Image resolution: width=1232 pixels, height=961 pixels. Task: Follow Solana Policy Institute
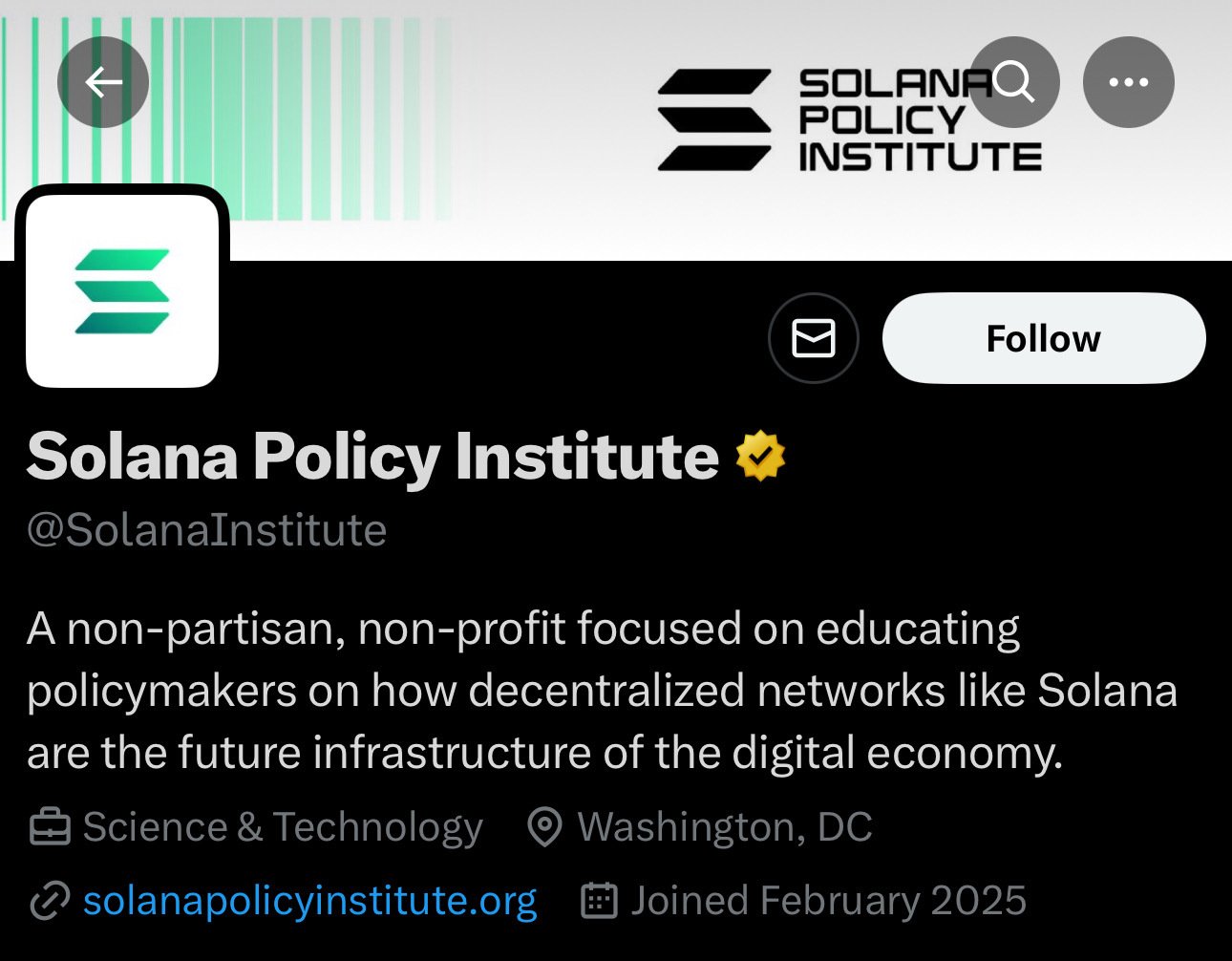[x=1044, y=338]
